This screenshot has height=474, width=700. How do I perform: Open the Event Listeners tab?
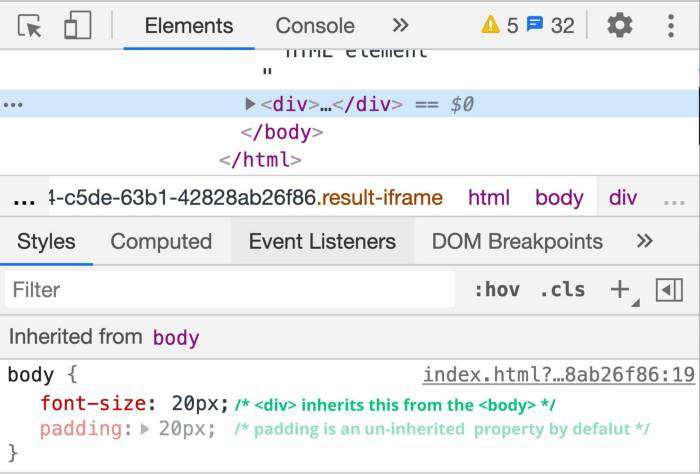pyautogui.click(x=322, y=242)
